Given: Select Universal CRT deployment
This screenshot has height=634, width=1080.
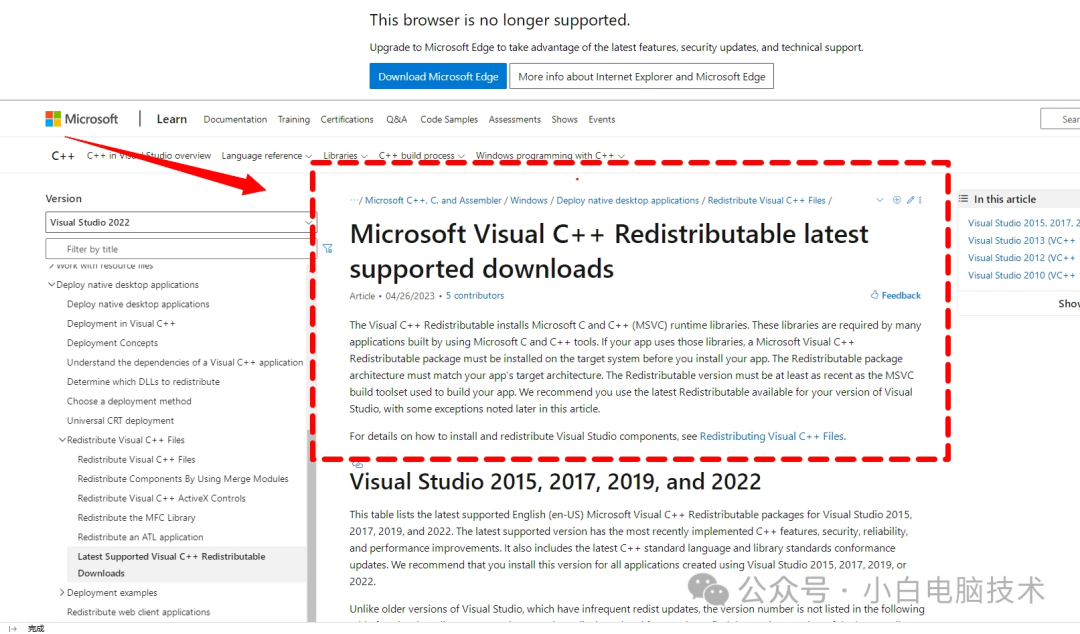Looking at the screenshot, I should coord(120,420).
